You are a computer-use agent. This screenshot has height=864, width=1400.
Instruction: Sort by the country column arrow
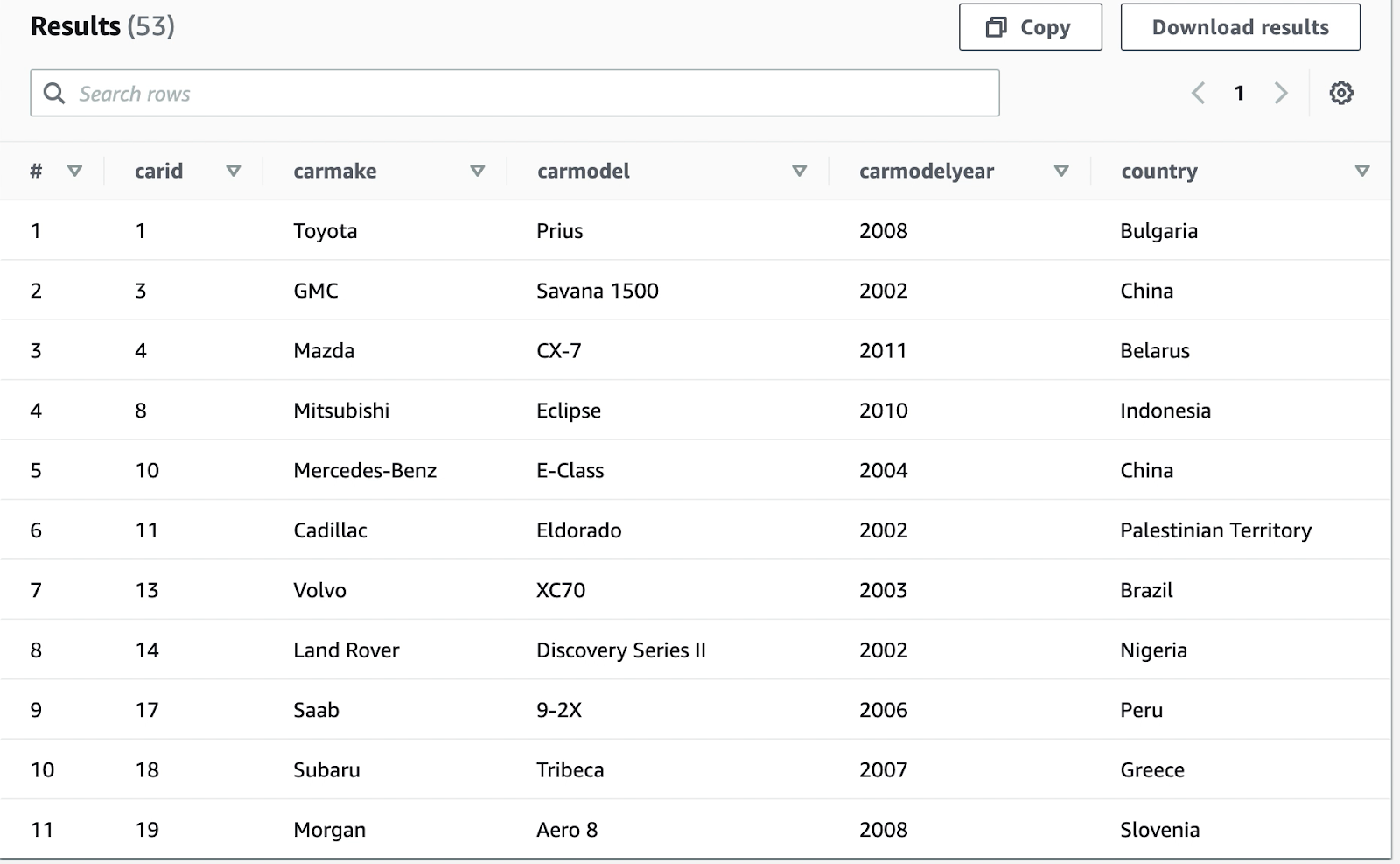tap(1362, 171)
